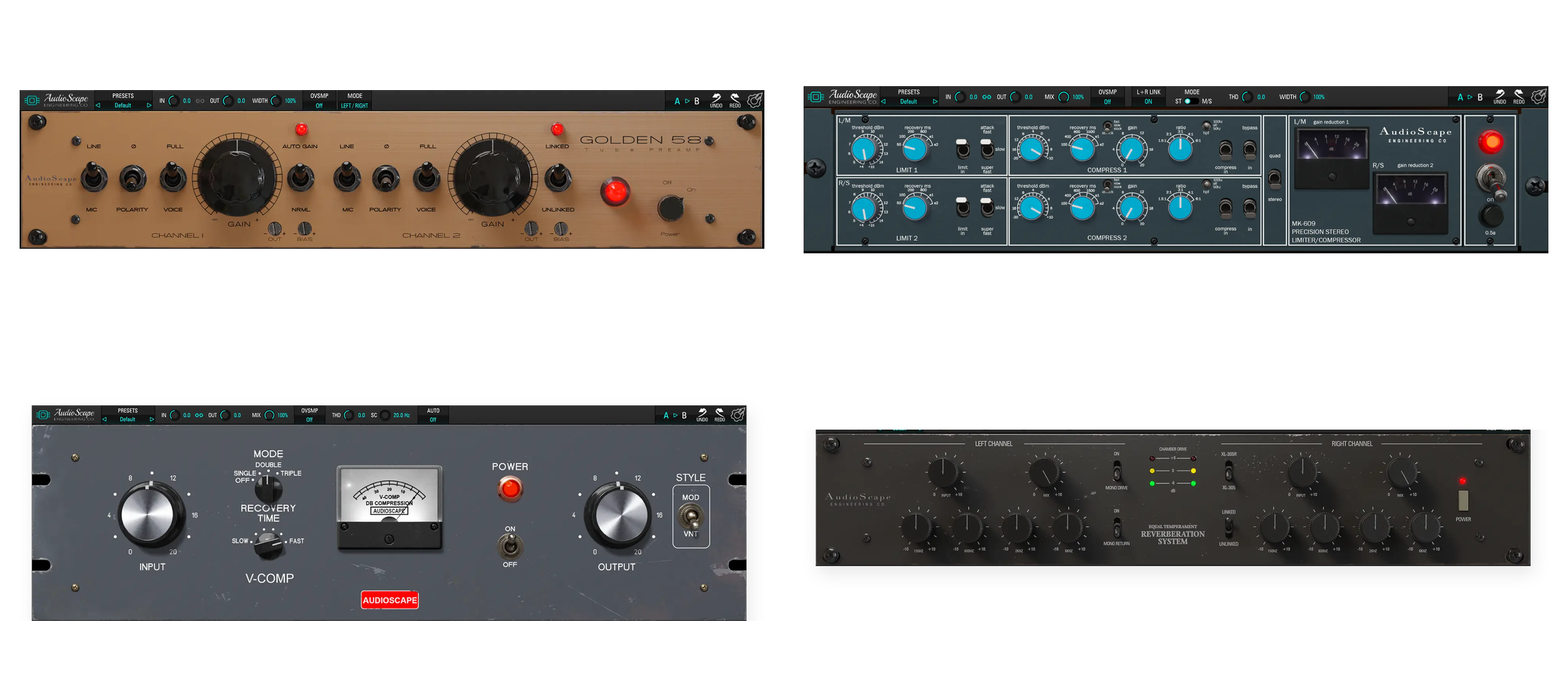Screen dimensions: 1568x679
Task: Flip the Linked/Unlinked switch on Golden 58
Action: (x=558, y=176)
